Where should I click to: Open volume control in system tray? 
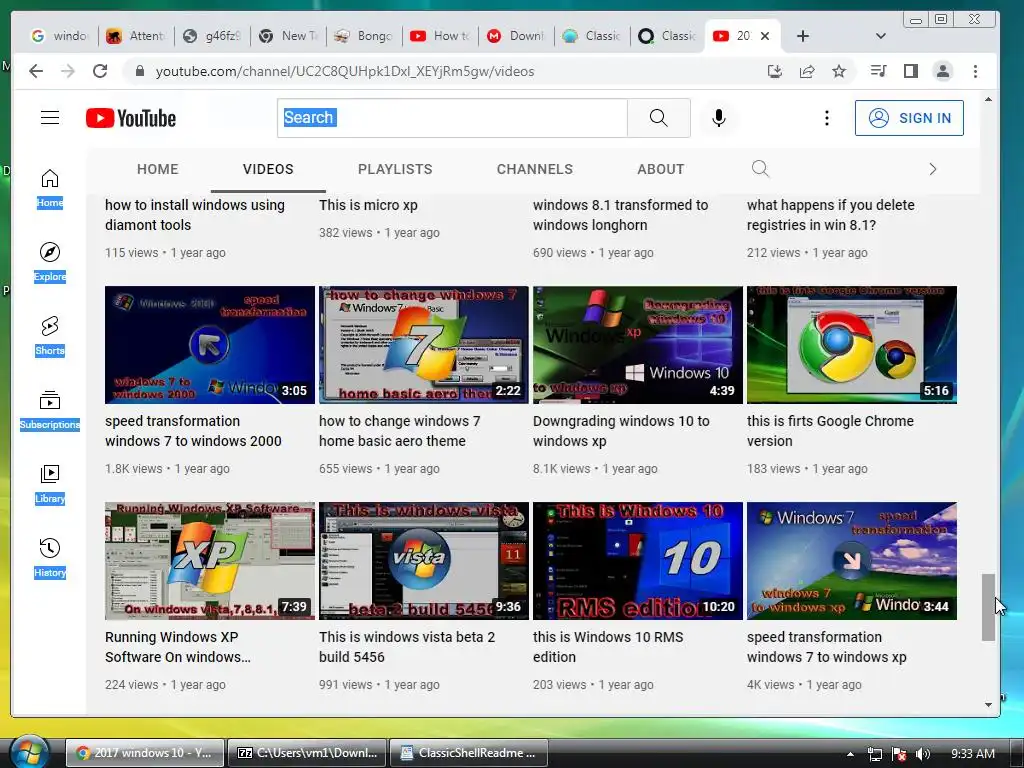[x=923, y=754]
